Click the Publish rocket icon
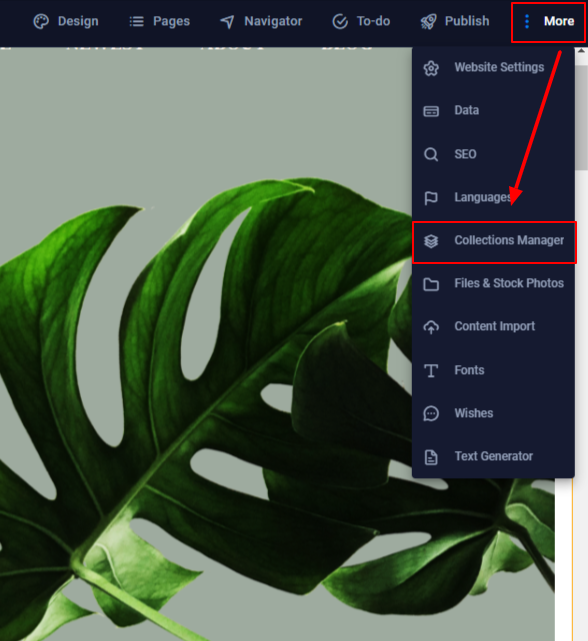This screenshot has height=641, width=588. pos(429,21)
